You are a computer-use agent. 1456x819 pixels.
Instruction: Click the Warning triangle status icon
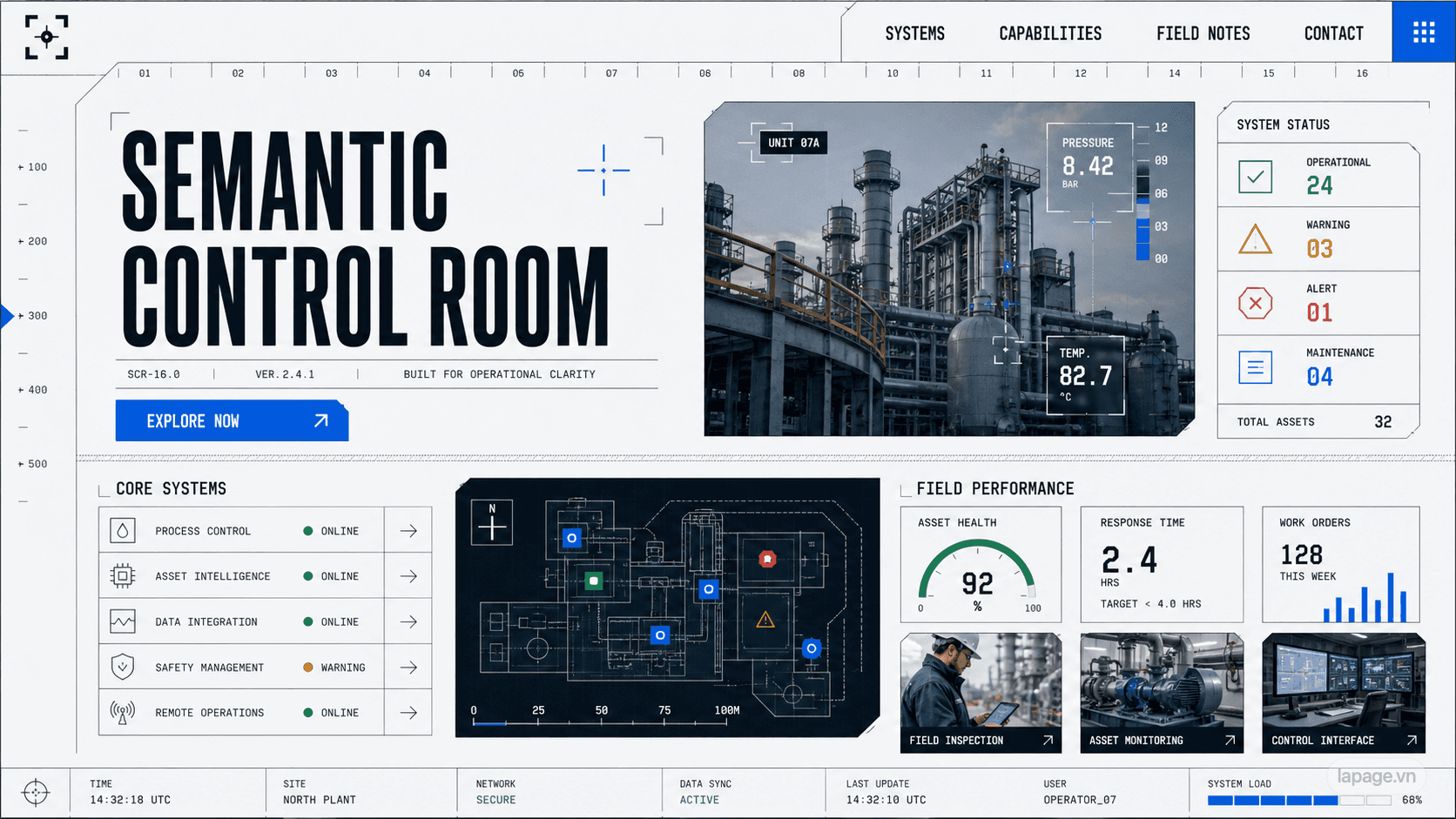click(x=1255, y=239)
